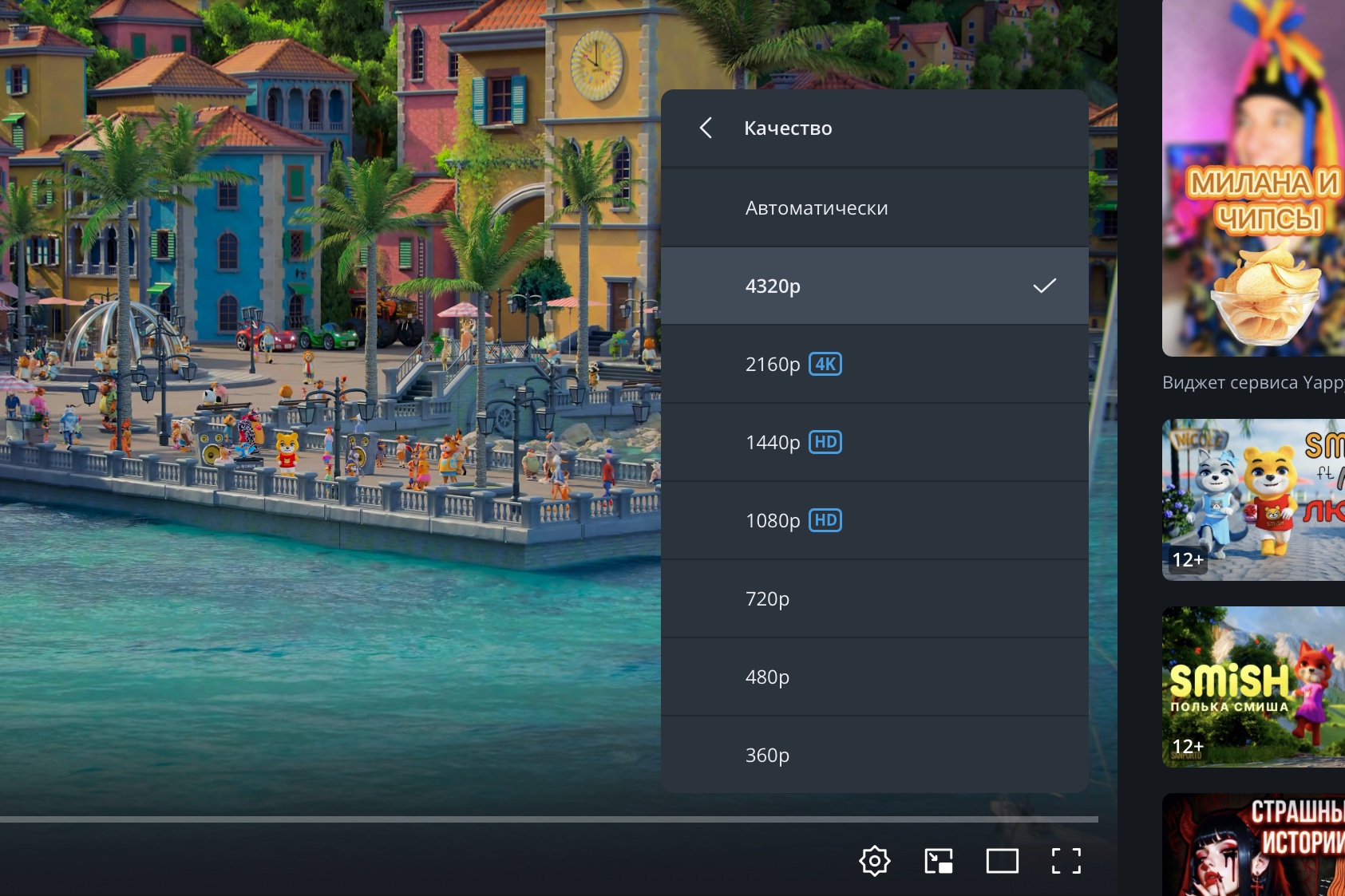This screenshot has height=896, width=1345.
Task: Open Милана и чипсы video thumbnail
Action: click(x=1253, y=178)
